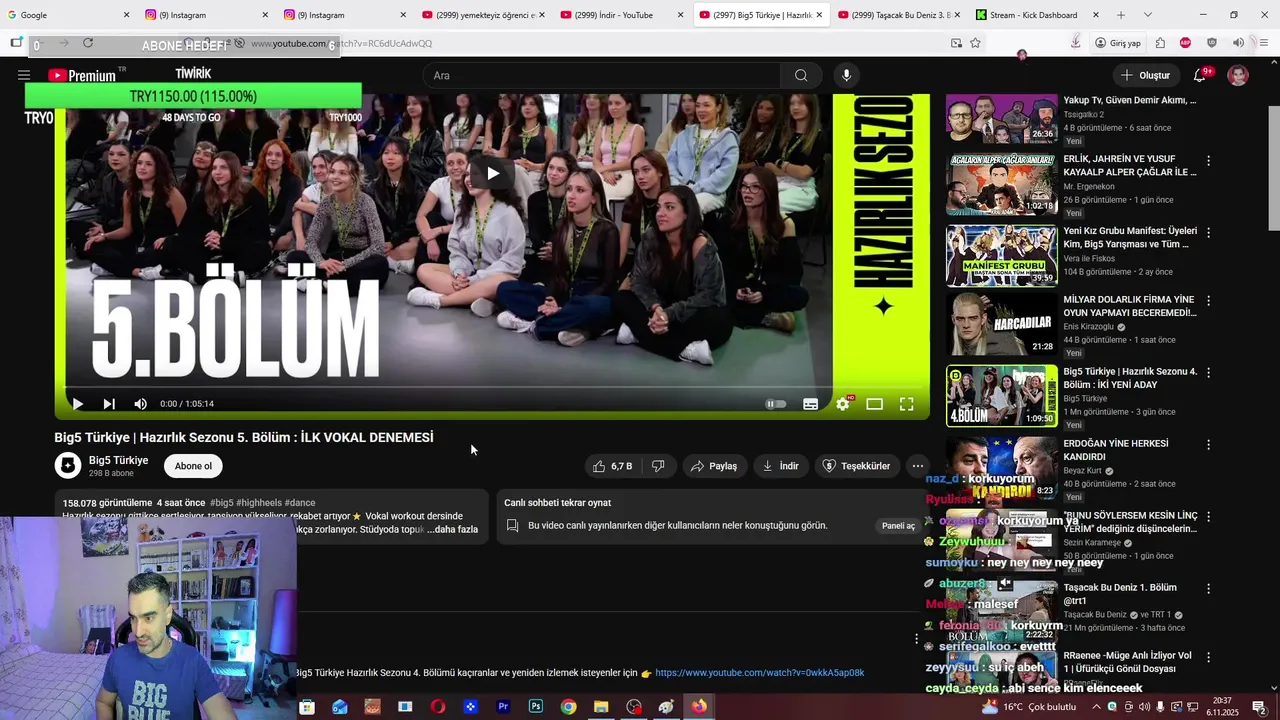This screenshot has width=1280, height=720.
Task: Open the Paylaş share dialog
Action: tap(714, 466)
